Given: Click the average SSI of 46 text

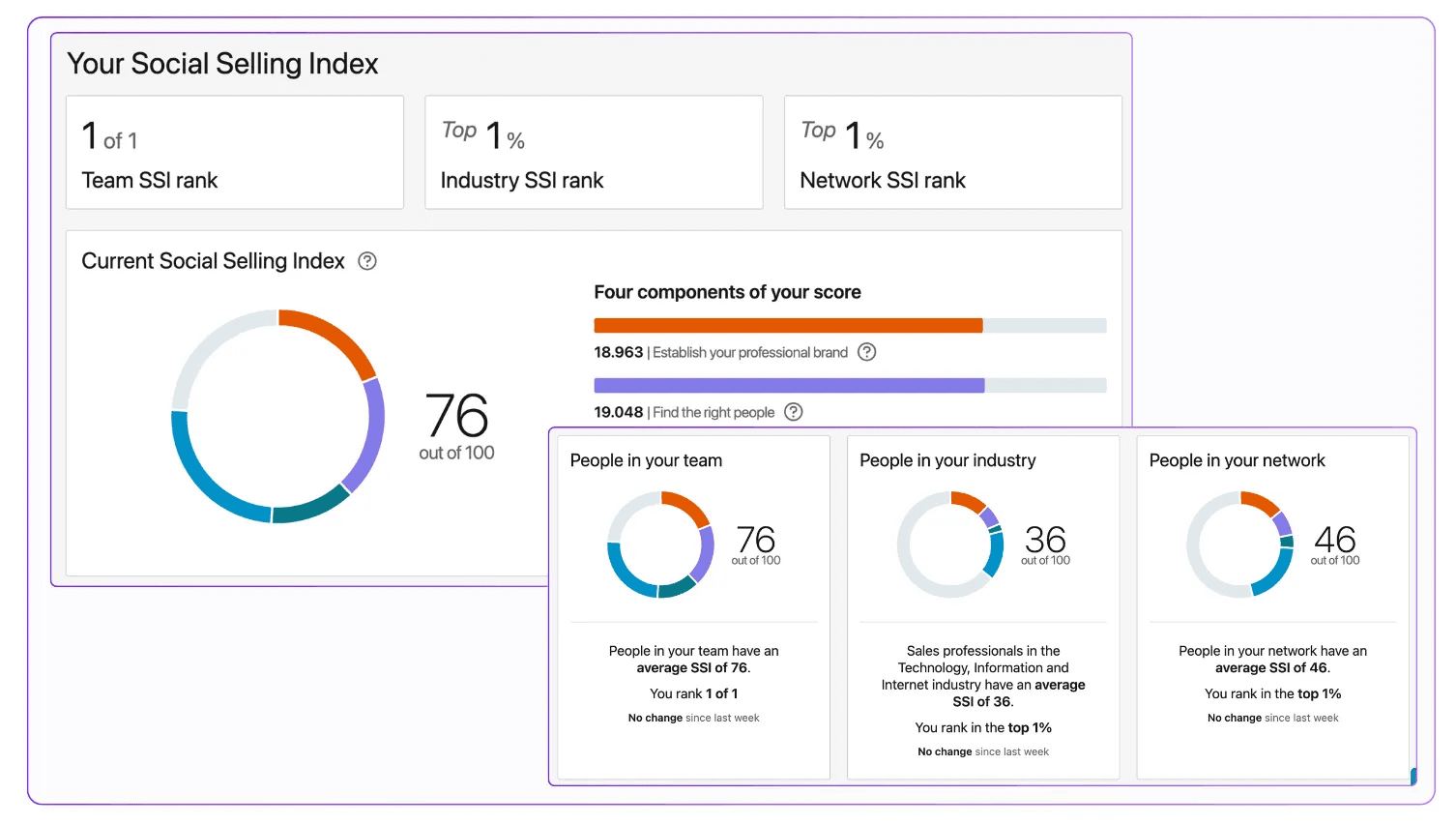Looking at the screenshot, I should (x=1272, y=667).
